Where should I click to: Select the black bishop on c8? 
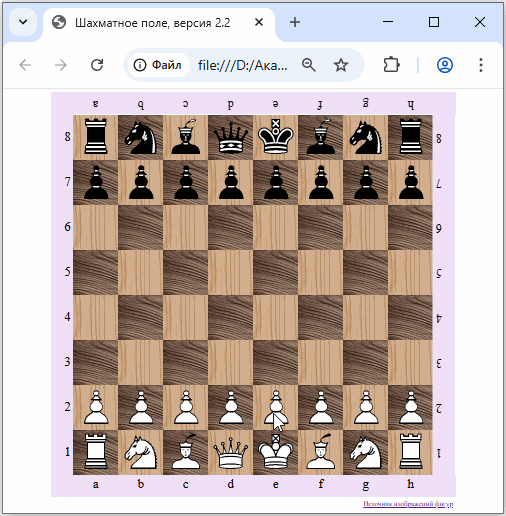pyautogui.click(x=186, y=137)
